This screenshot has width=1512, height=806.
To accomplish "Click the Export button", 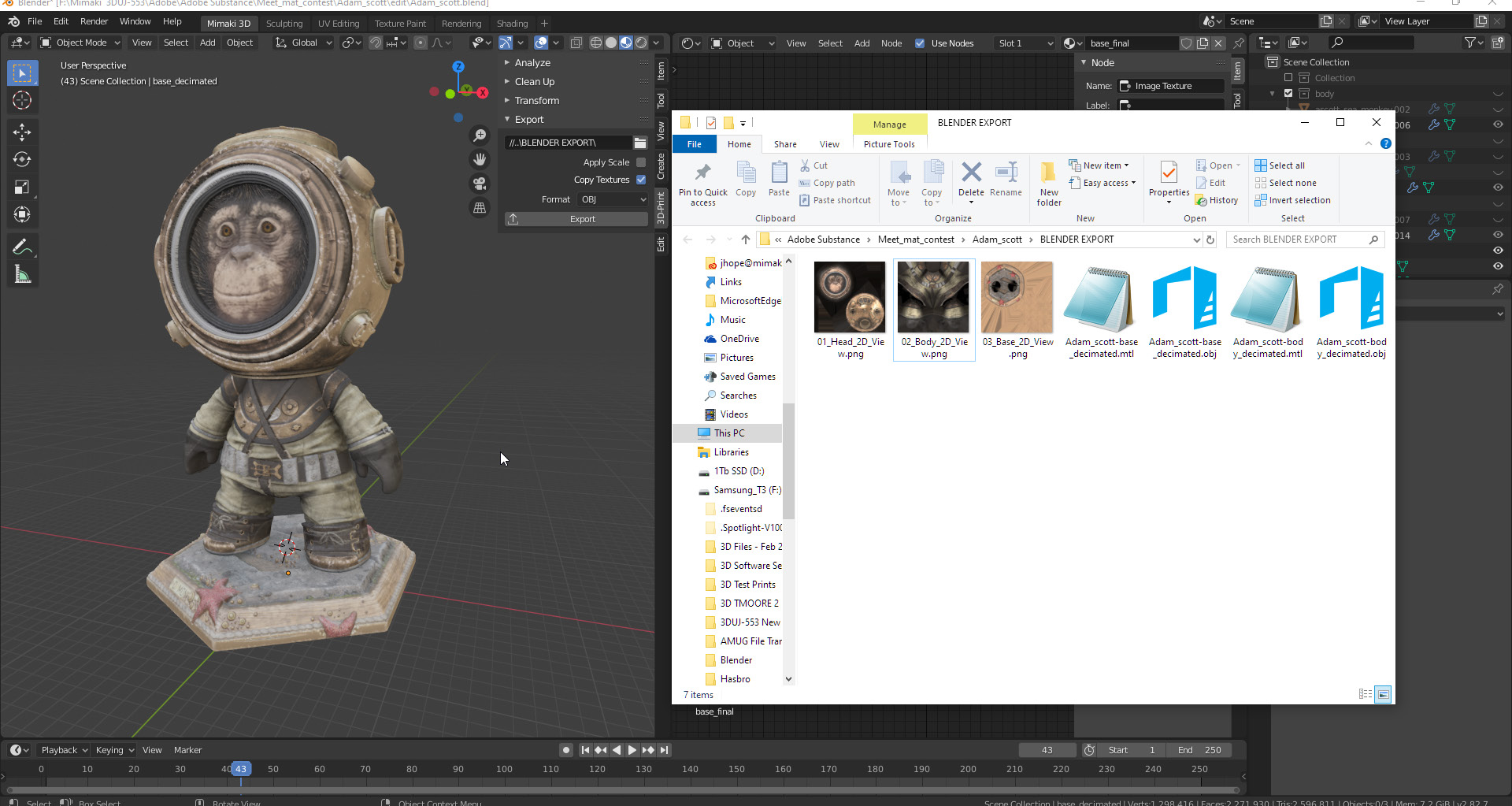I will [576, 219].
